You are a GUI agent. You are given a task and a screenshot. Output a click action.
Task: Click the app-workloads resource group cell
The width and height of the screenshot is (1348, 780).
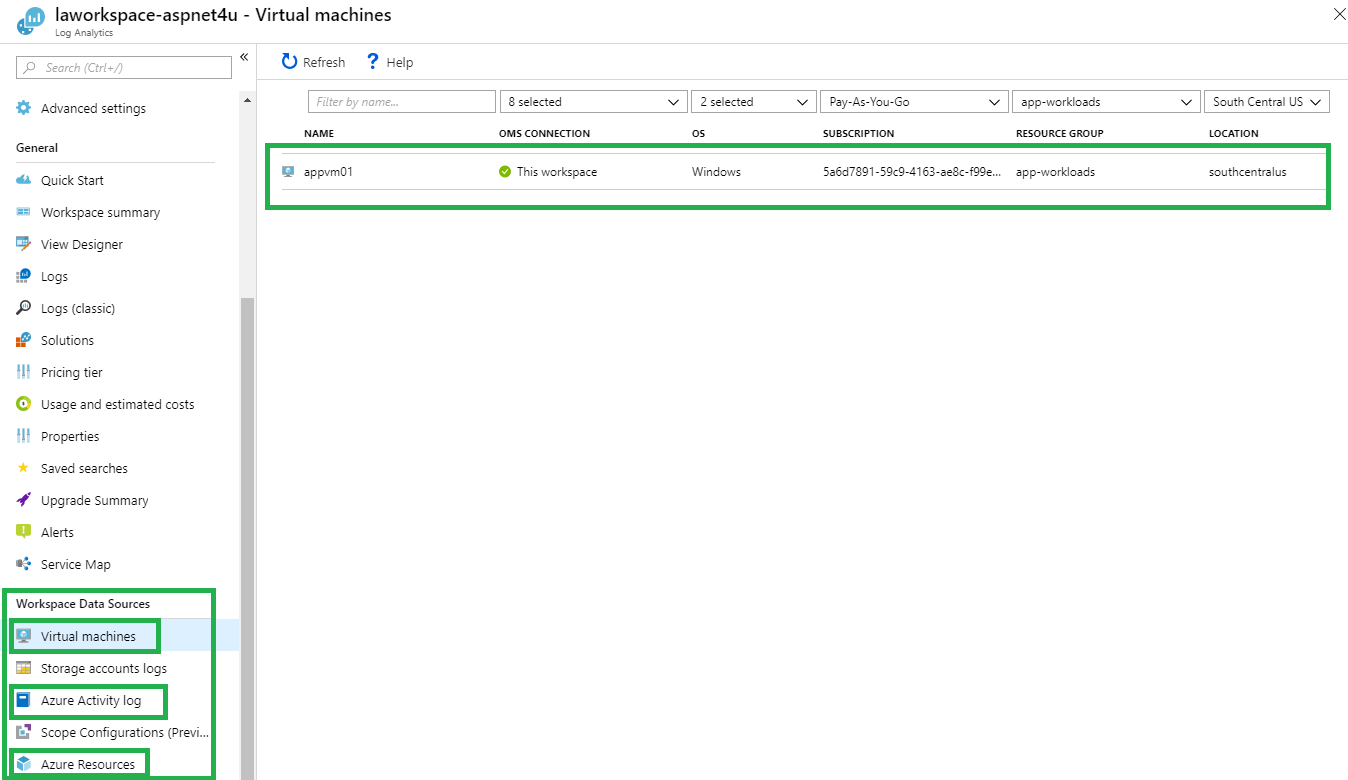click(x=1055, y=172)
